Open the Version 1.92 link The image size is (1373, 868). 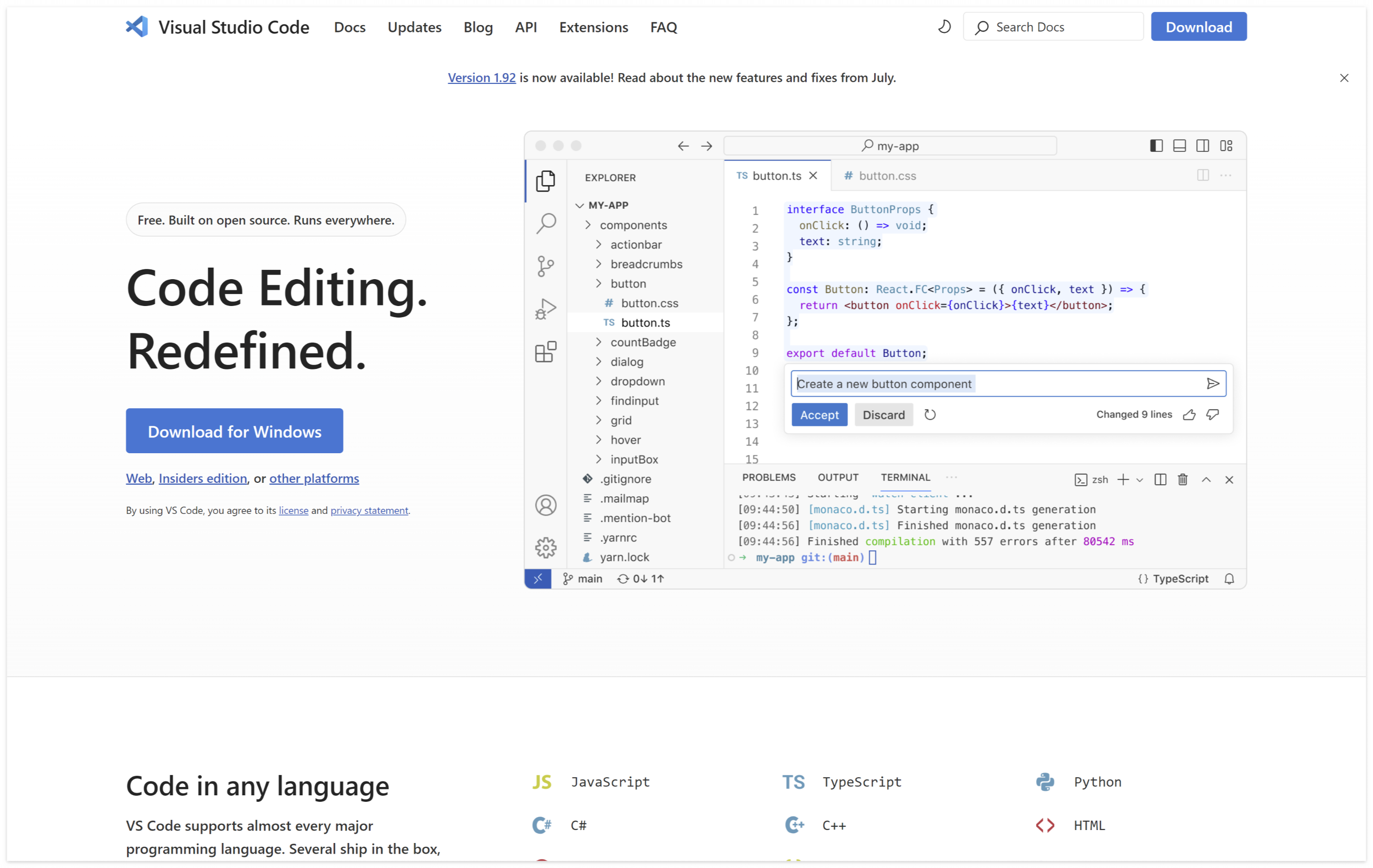coord(481,78)
